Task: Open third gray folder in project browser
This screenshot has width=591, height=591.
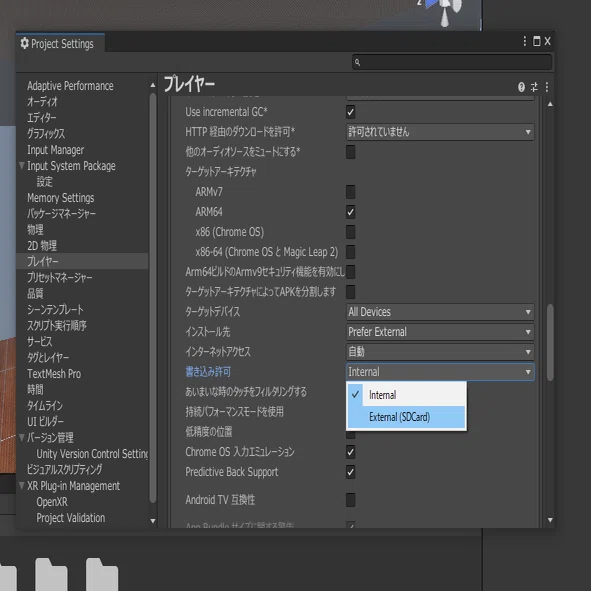Action: [102, 574]
